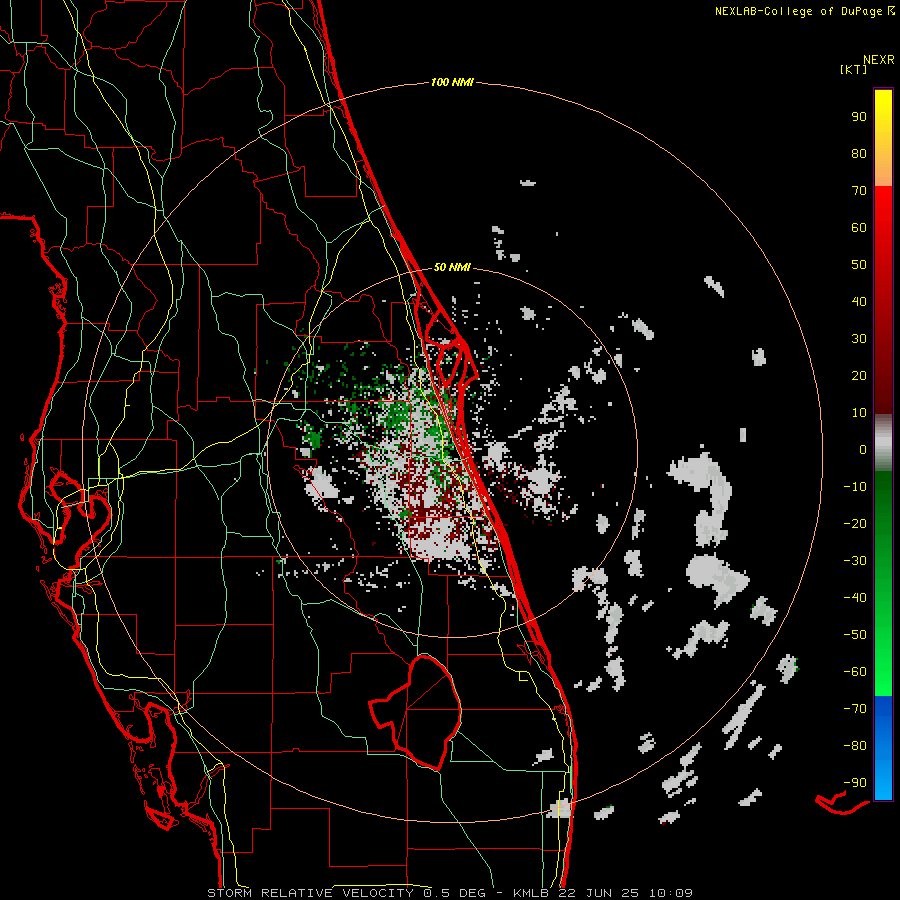Click the 70 value on the velocity scale
The height and width of the screenshot is (900, 900).
859,191
